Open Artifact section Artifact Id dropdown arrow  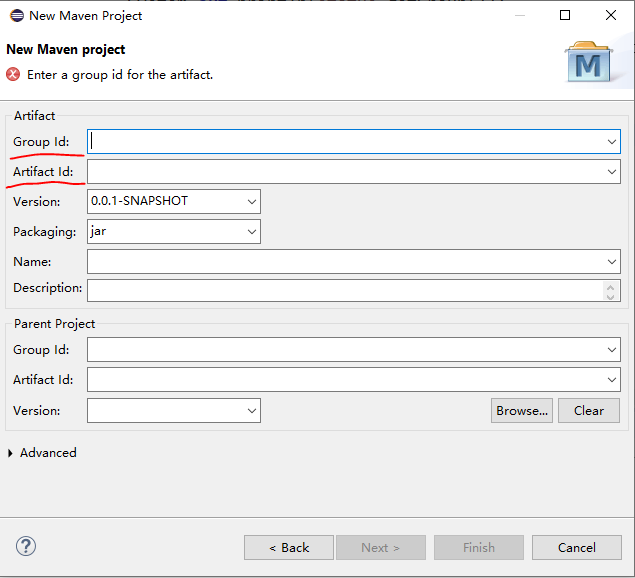click(x=612, y=172)
